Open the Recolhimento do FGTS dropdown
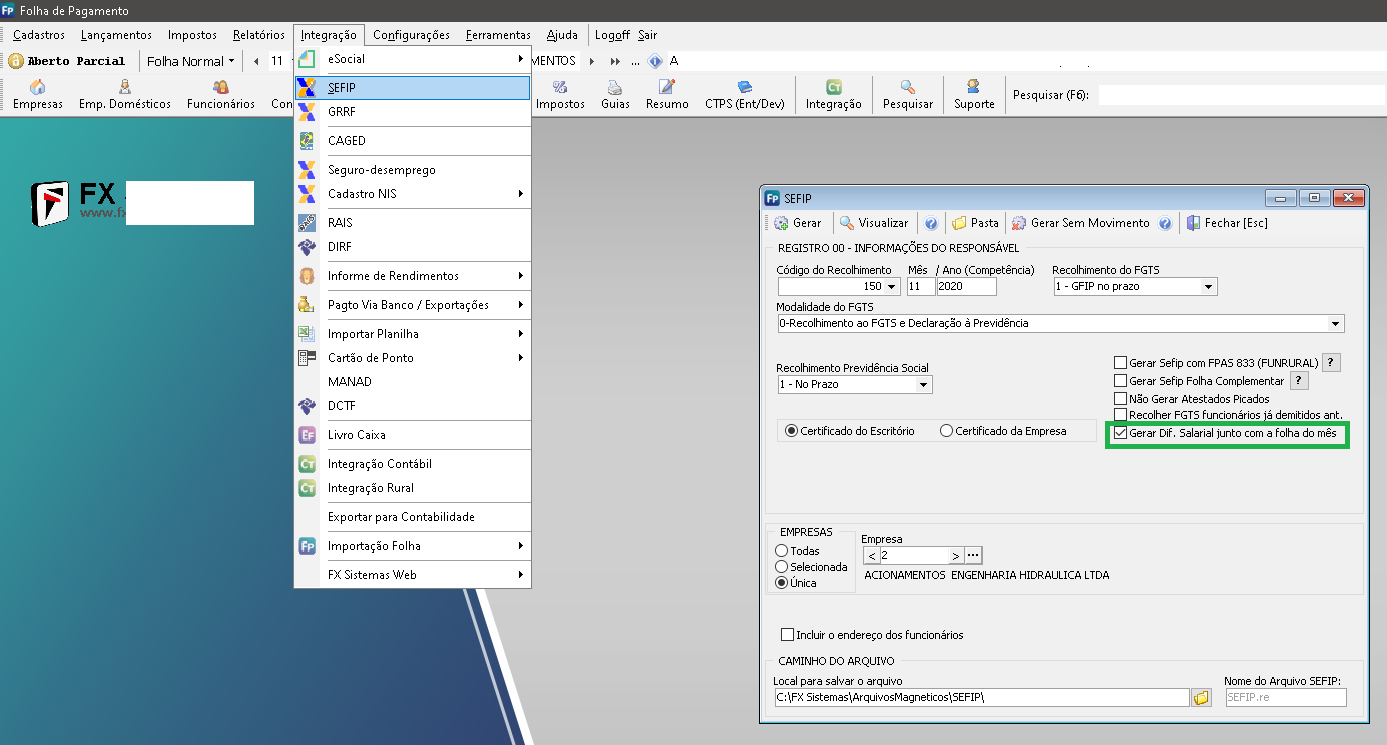Screen dimensions: 1387x745 click(x=1208, y=287)
